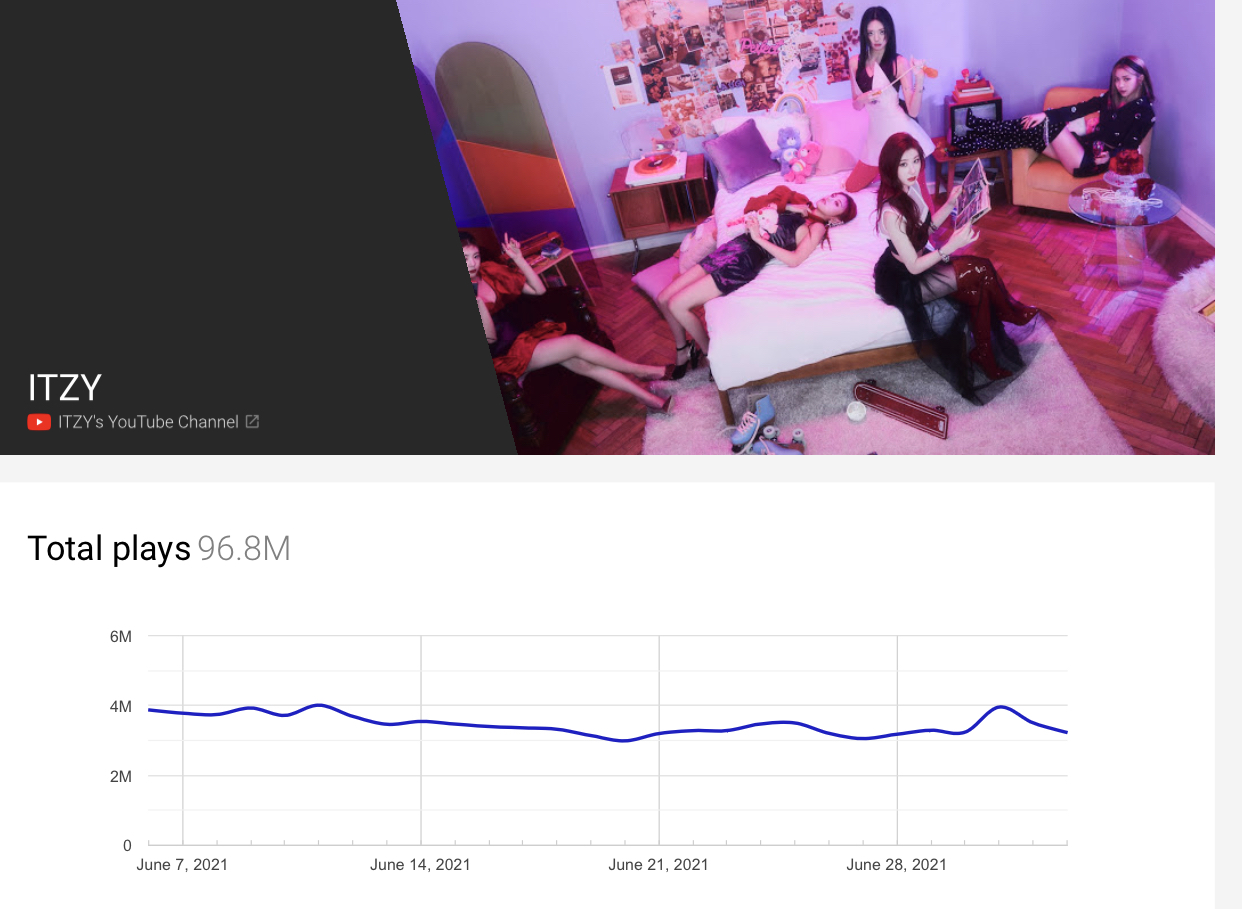This screenshot has height=909, width=1242.
Task: Click the Total plays heading
Action: point(109,548)
